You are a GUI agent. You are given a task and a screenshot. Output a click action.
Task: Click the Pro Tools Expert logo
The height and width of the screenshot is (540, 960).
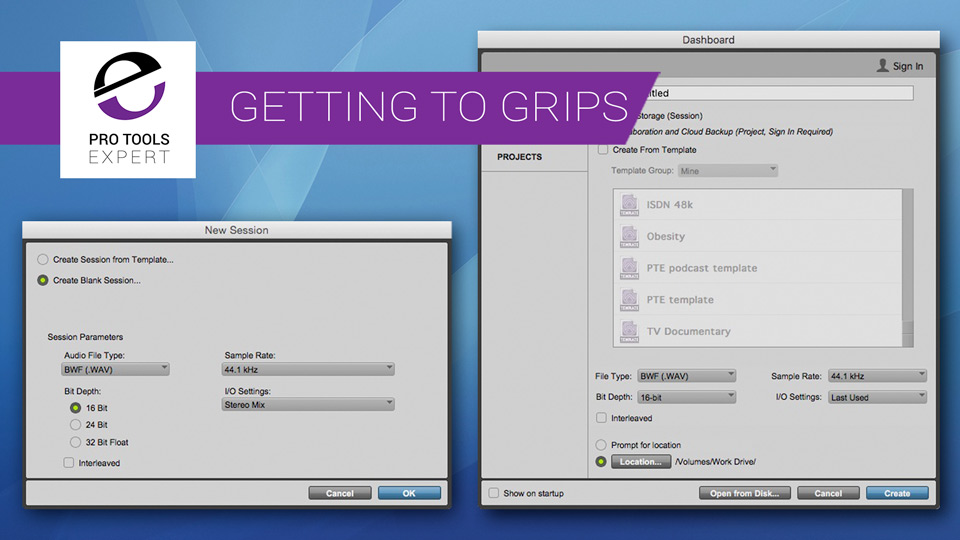(x=128, y=110)
